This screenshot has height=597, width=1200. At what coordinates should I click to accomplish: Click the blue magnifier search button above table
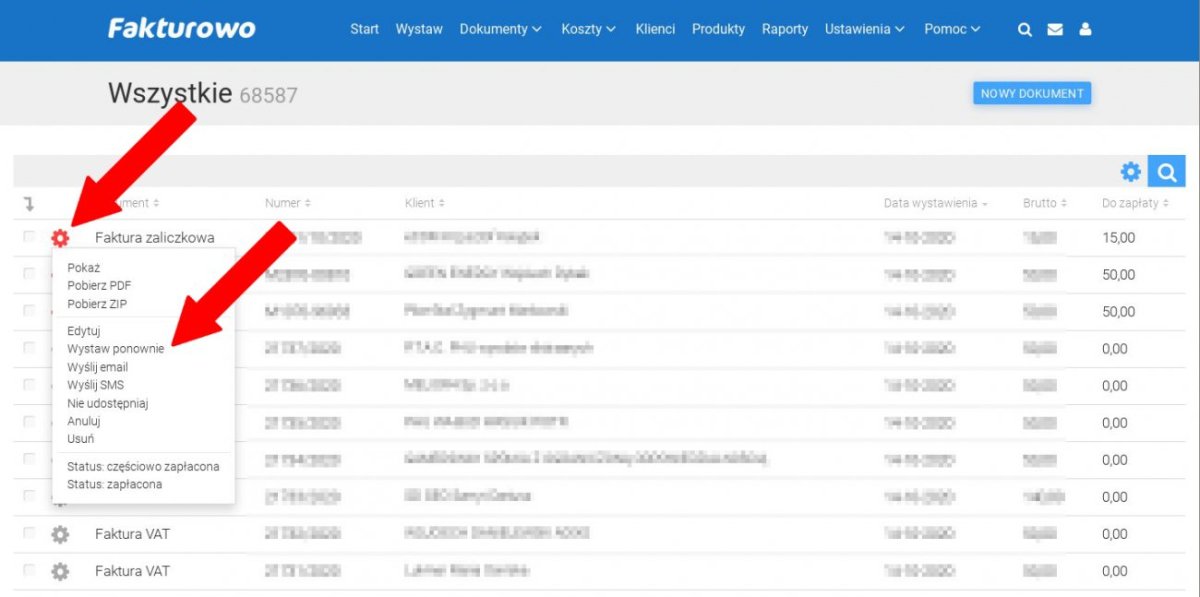tap(1166, 172)
